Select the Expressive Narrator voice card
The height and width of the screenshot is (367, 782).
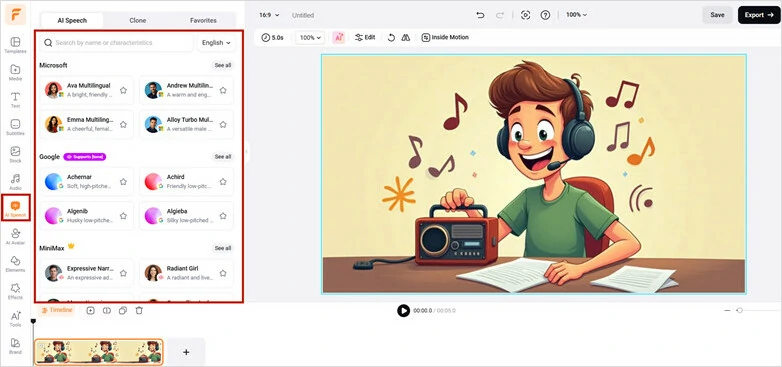point(86,273)
